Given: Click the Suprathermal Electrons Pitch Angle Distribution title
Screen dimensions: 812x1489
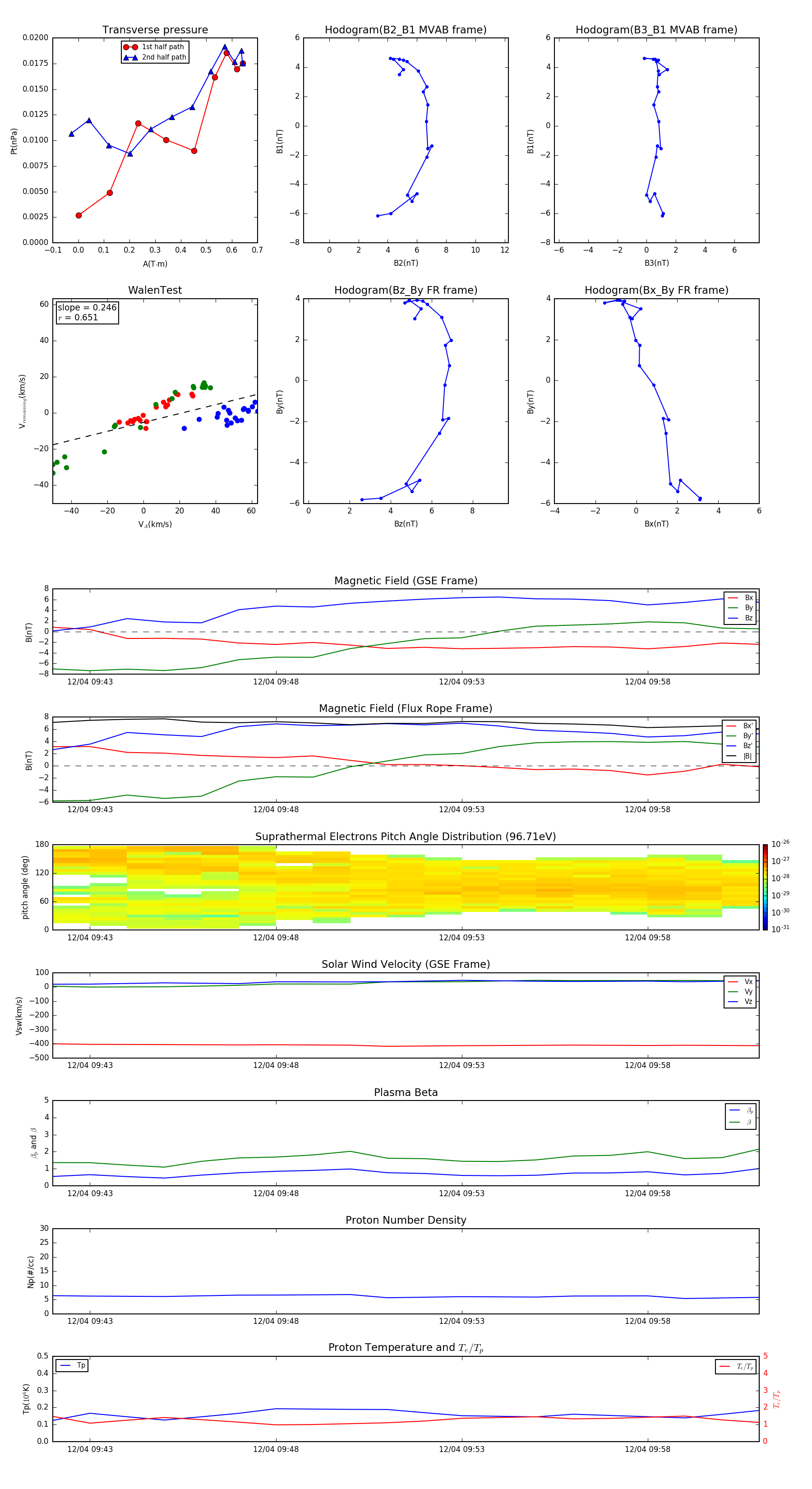Looking at the screenshot, I should 406,837.
